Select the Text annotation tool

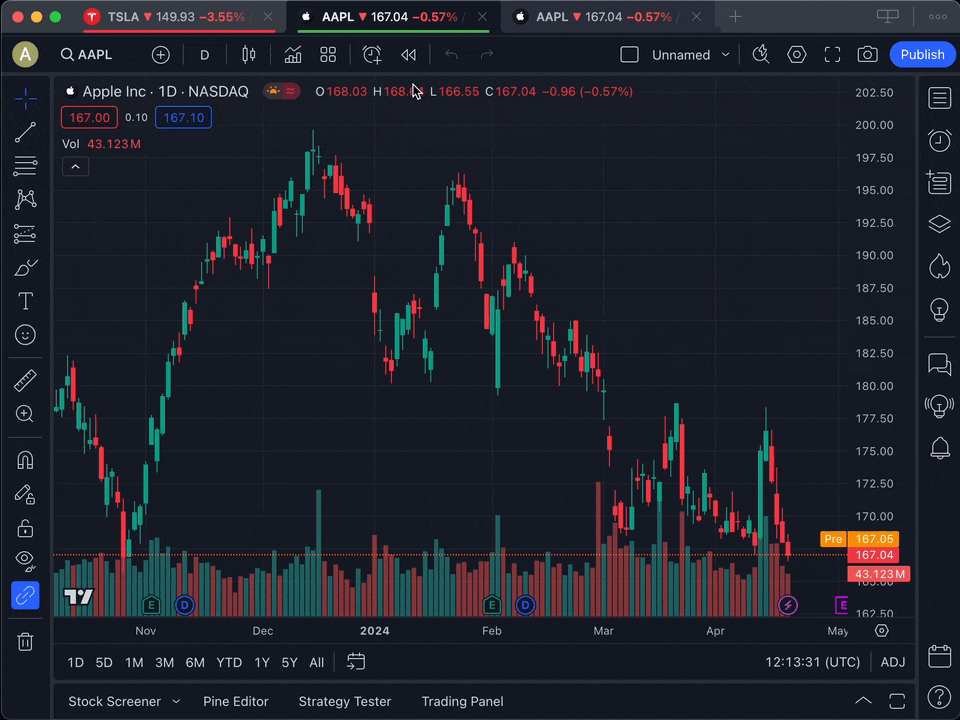click(x=25, y=301)
